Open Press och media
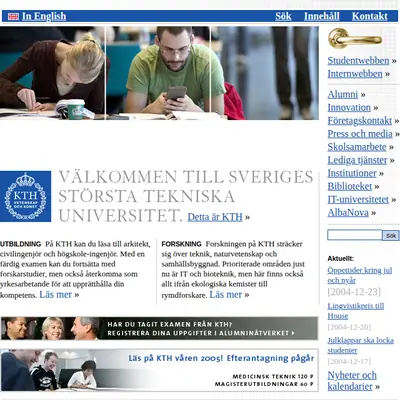Viewport: 400px width, 400px height. pos(360,134)
